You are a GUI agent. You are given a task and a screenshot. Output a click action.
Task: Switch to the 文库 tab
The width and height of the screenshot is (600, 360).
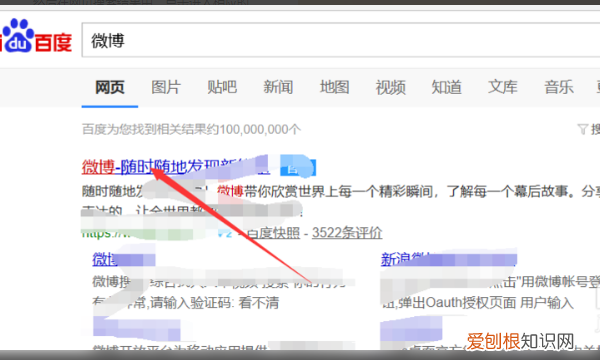tap(503, 87)
